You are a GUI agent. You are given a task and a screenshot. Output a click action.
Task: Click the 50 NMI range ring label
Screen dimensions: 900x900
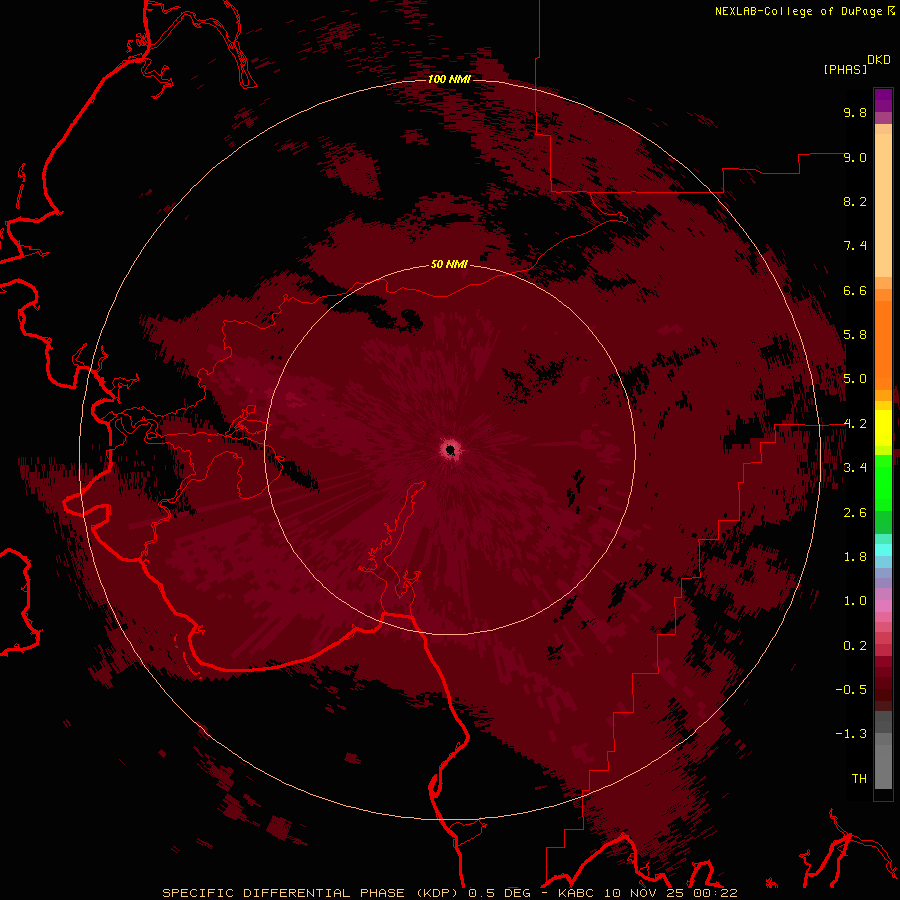pos(449,264)
